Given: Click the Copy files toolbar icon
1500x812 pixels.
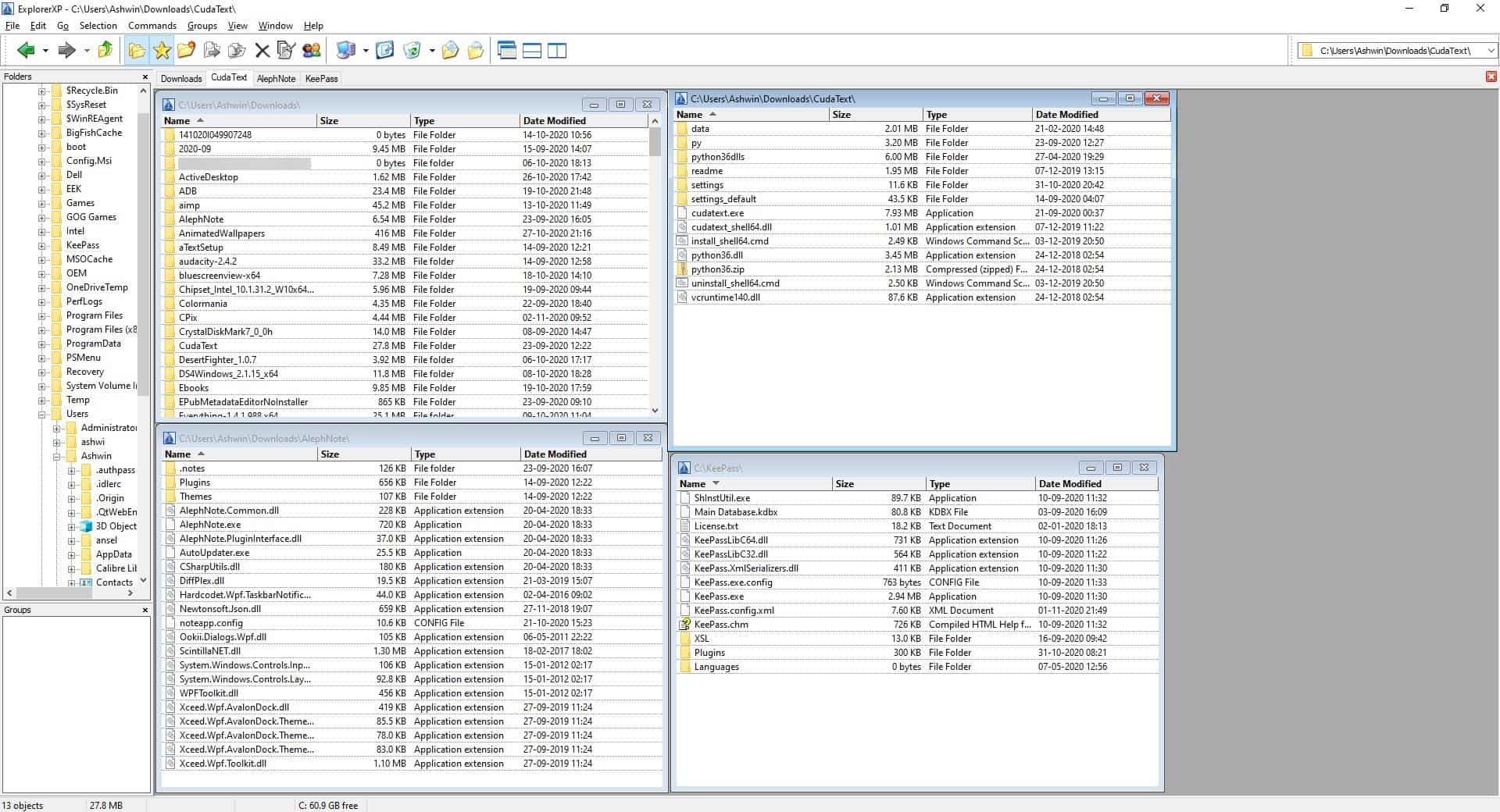Looking at the screenshot, I should point(212,51).
